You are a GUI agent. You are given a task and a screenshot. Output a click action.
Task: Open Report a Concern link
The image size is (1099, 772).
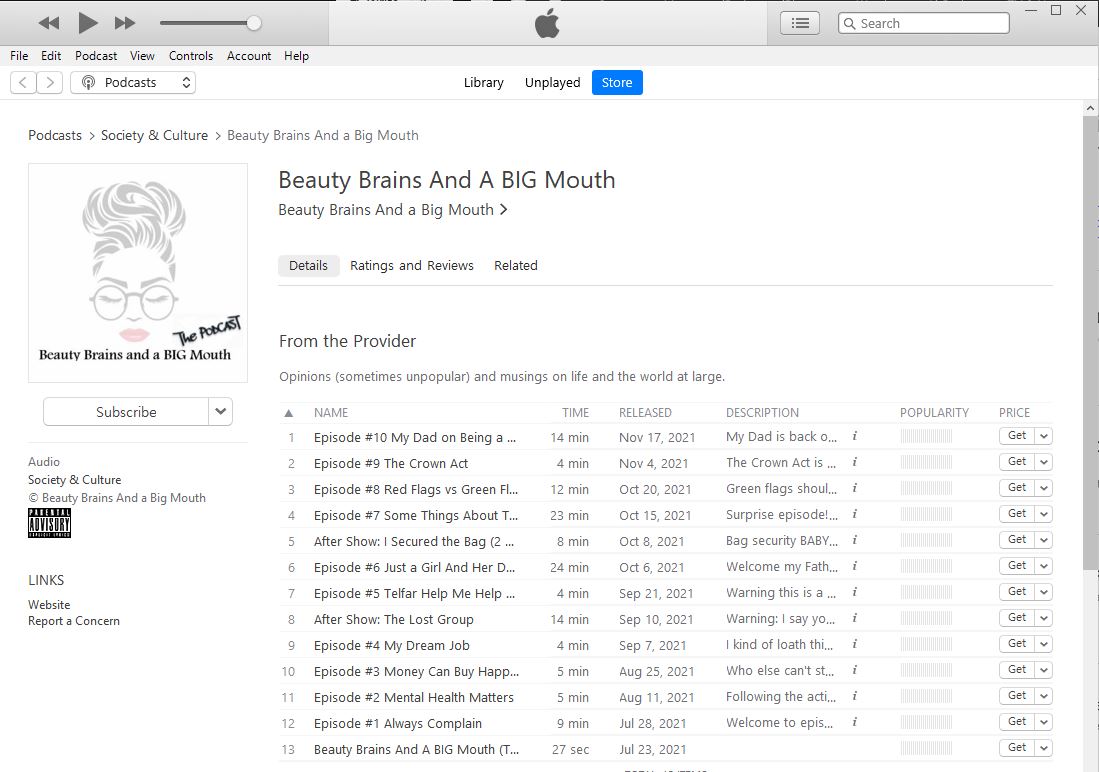pos(74,621)
